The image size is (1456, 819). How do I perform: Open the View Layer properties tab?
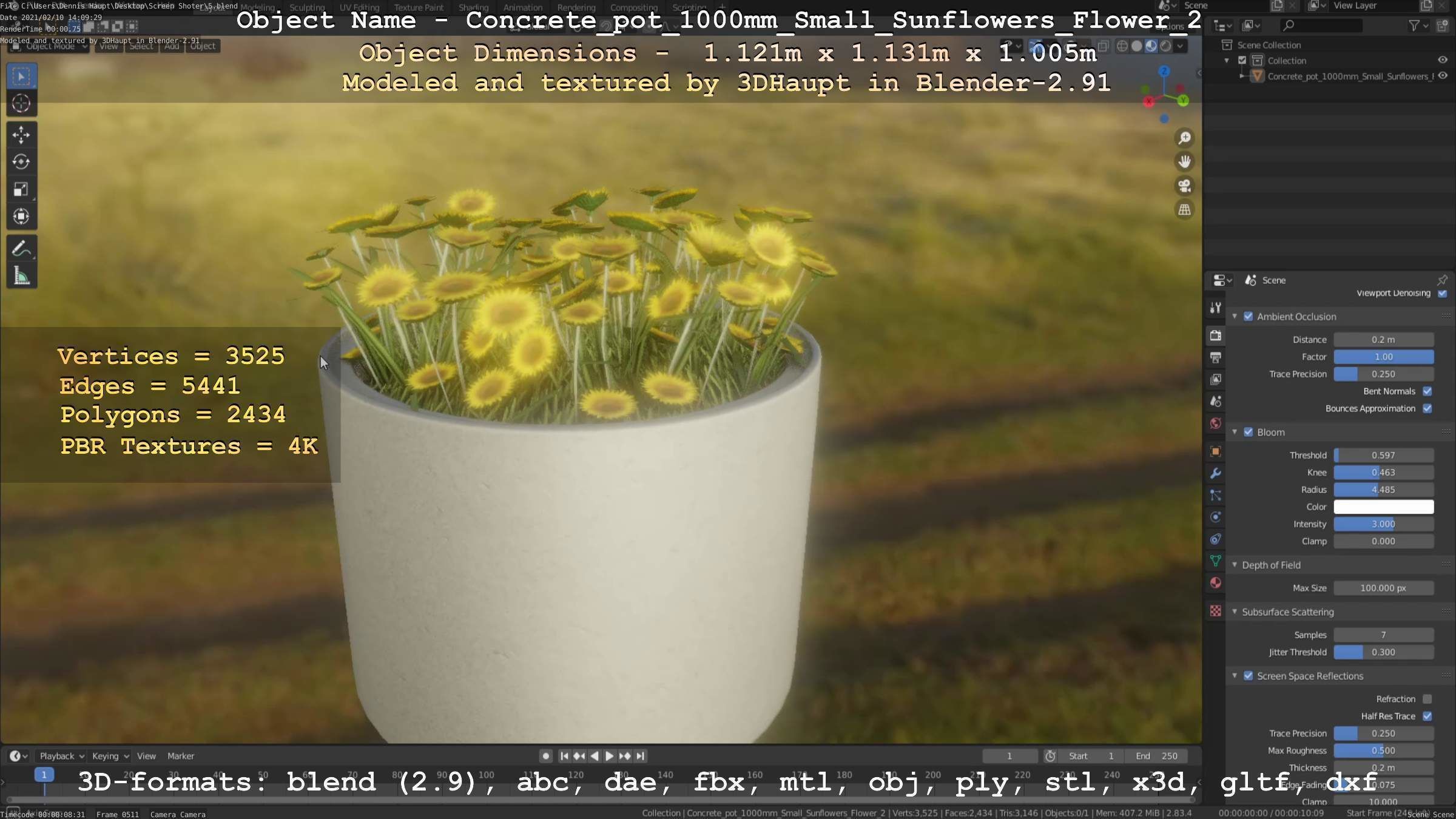1215,379
